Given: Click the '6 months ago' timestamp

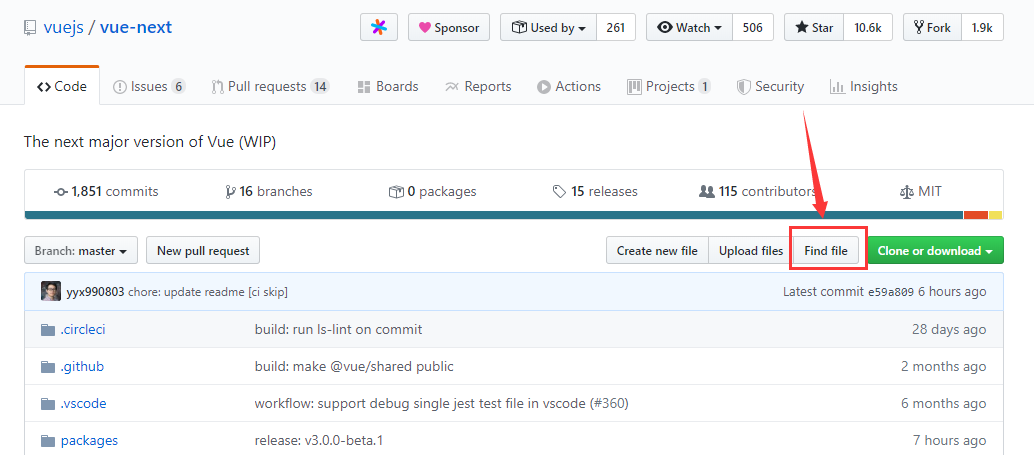Looking at the screenshot, I should pos(944,403).
